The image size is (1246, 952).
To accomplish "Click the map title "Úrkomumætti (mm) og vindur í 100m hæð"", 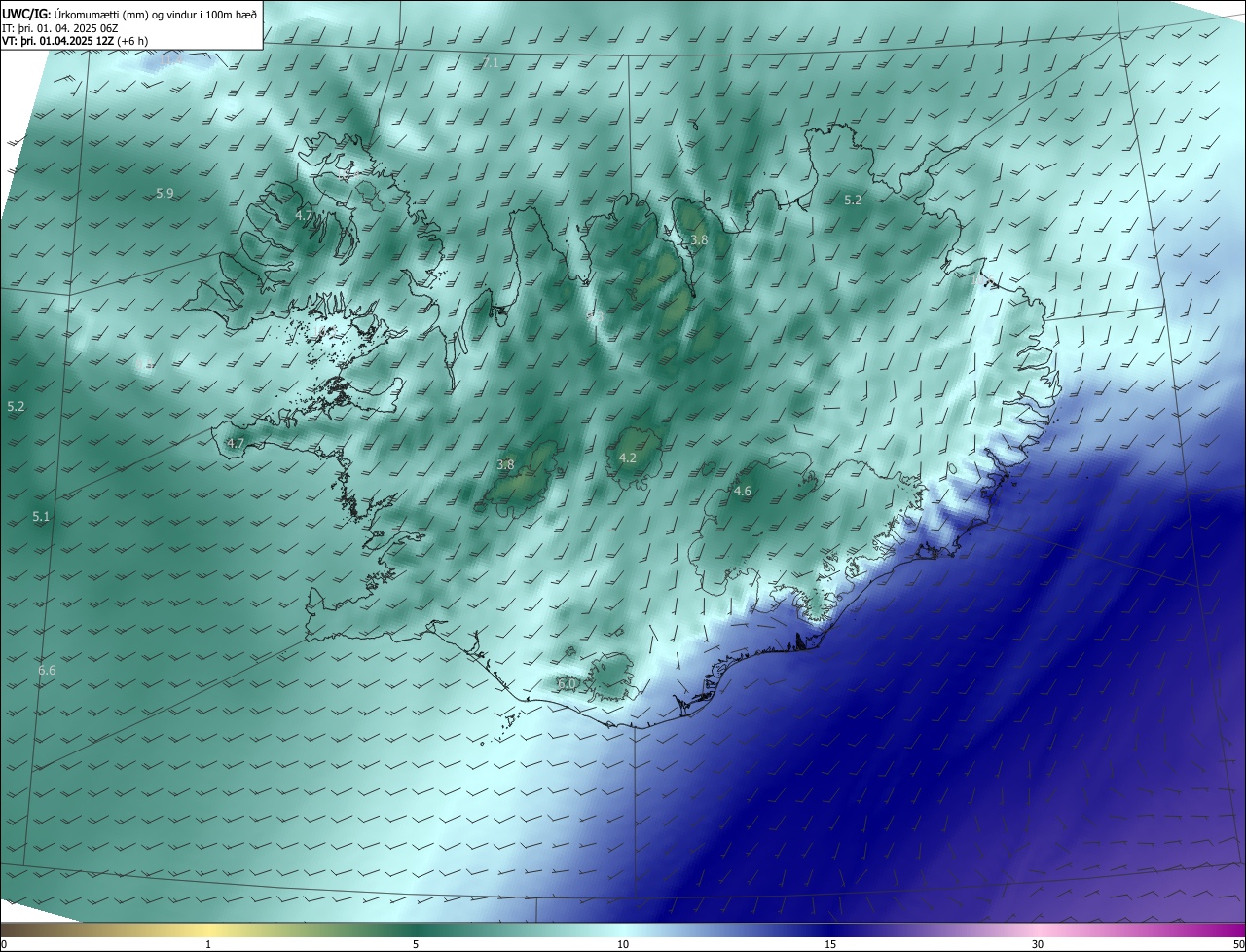I will coord(156,14).
